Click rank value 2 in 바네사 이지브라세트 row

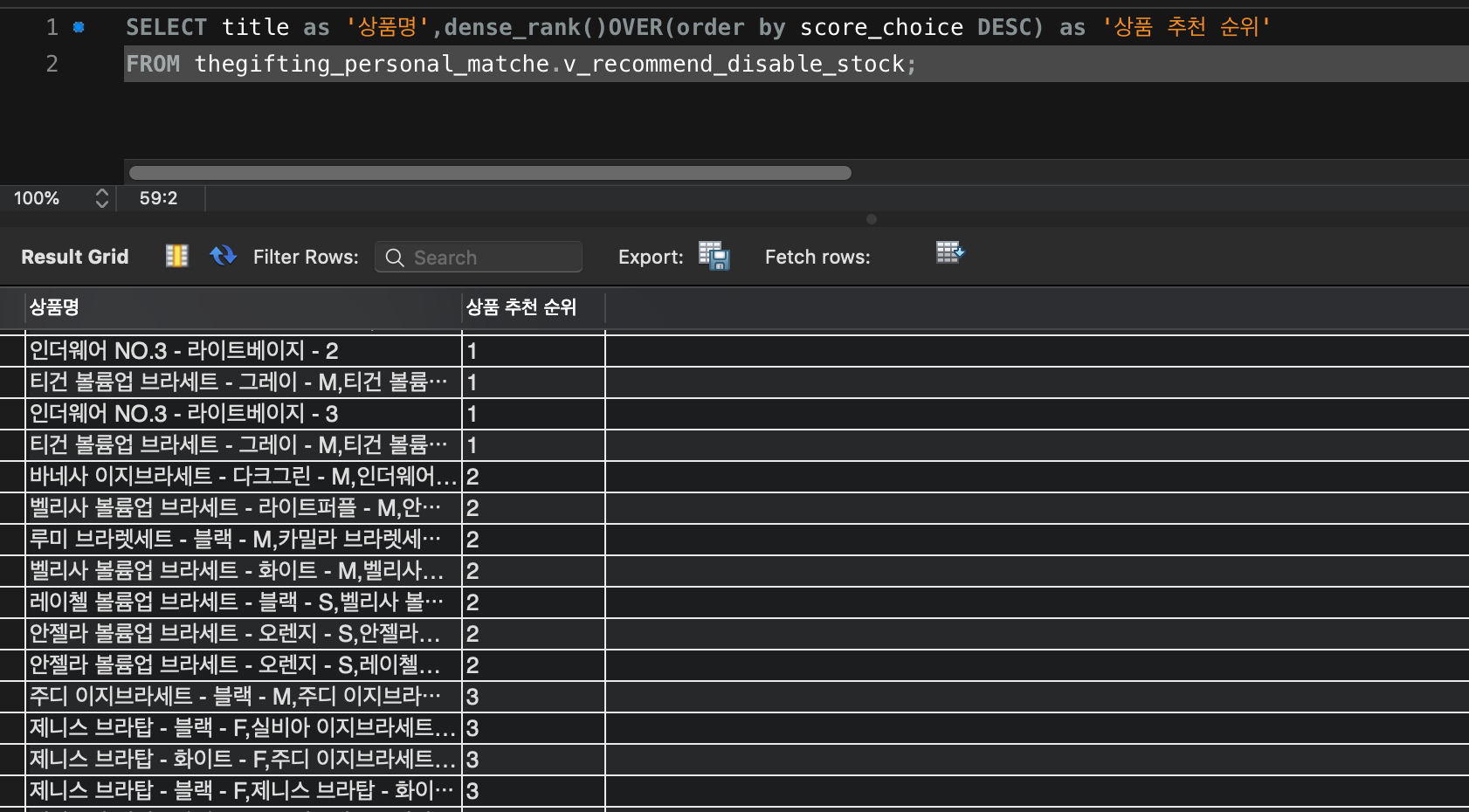534,477
